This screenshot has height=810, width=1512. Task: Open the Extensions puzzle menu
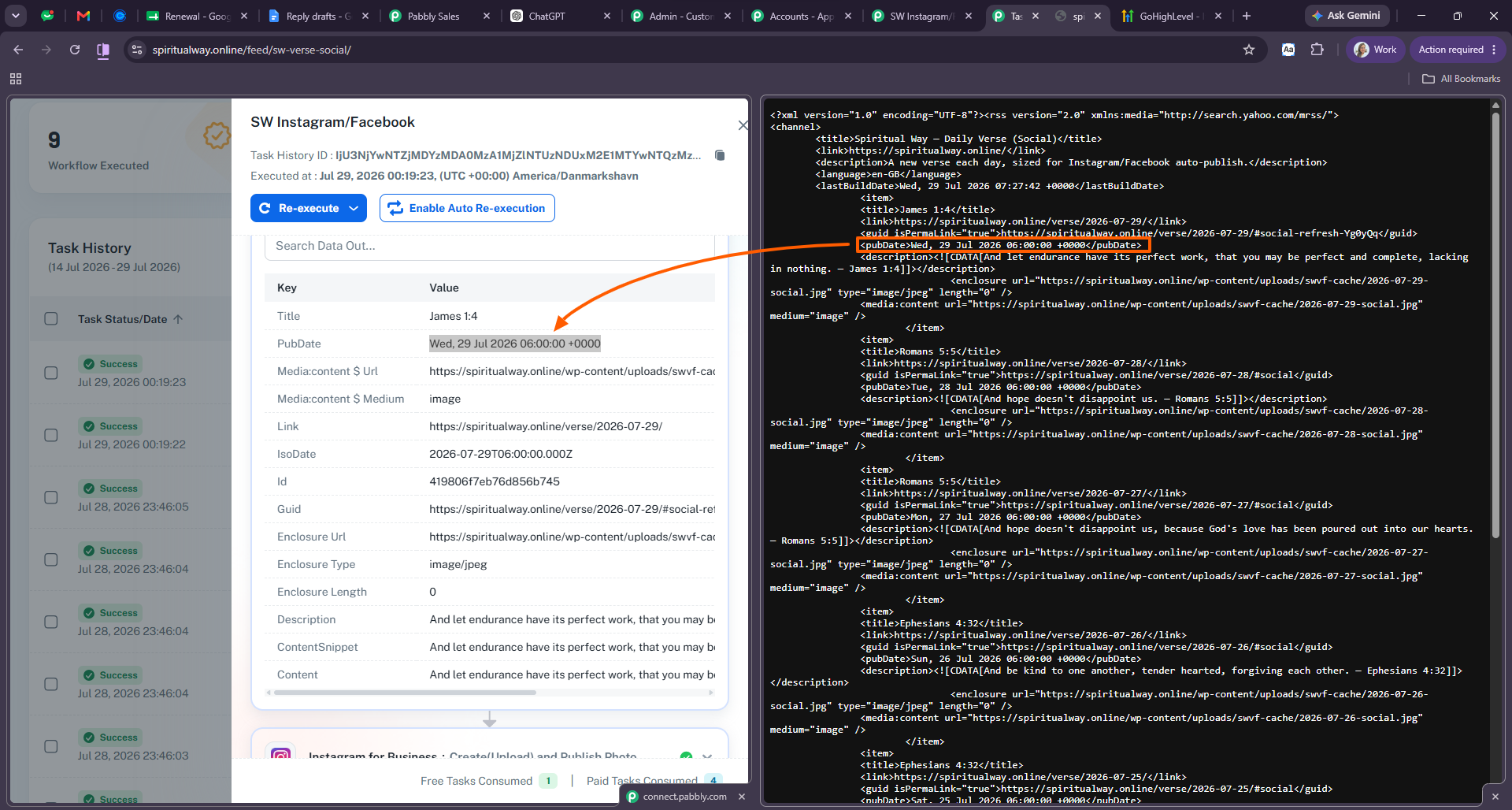click(1317, 50)
